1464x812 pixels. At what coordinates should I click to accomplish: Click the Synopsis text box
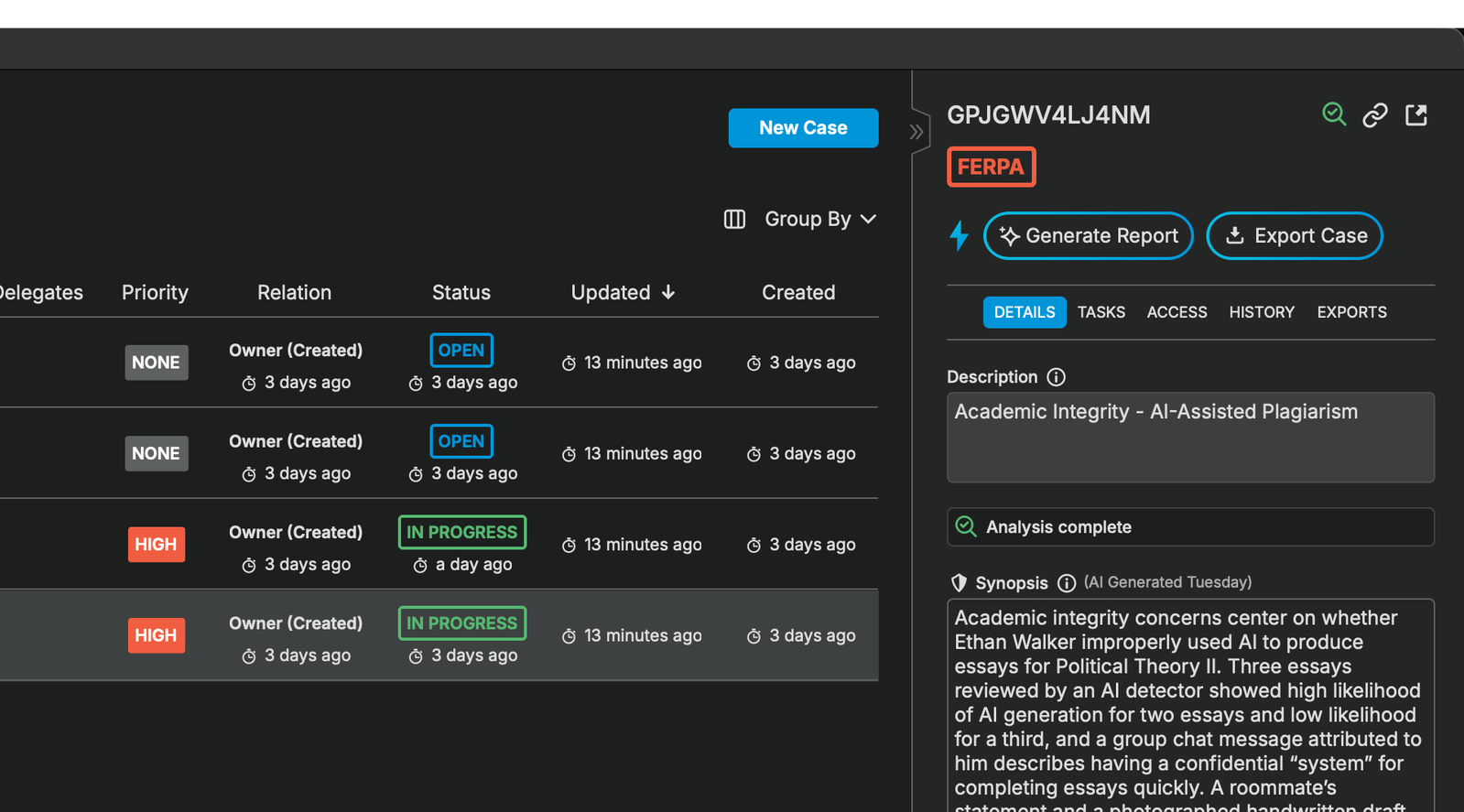(x=1190, y=705)
